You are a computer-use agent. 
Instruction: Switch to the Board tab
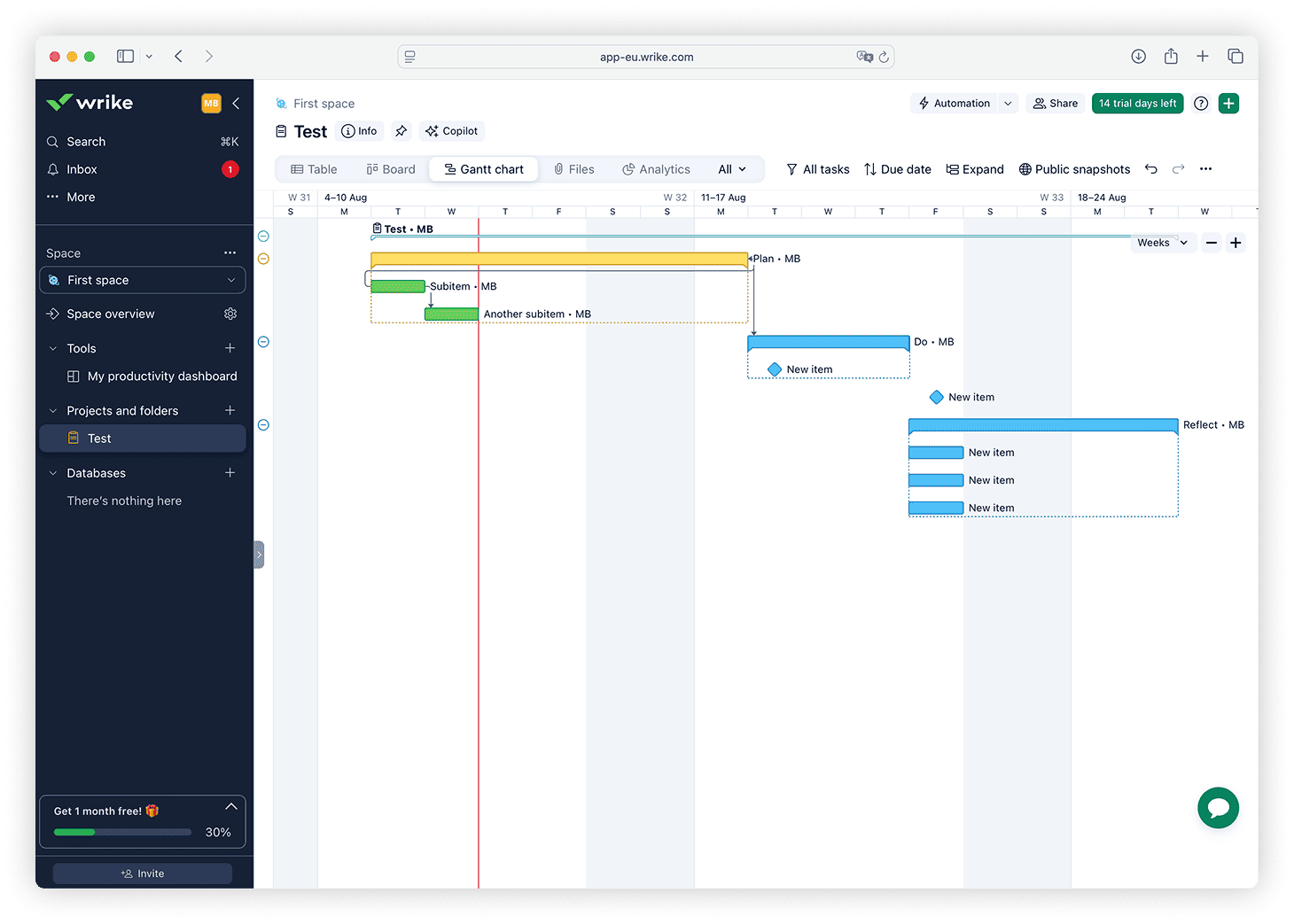pyautogui.click(x=390, y=168)
